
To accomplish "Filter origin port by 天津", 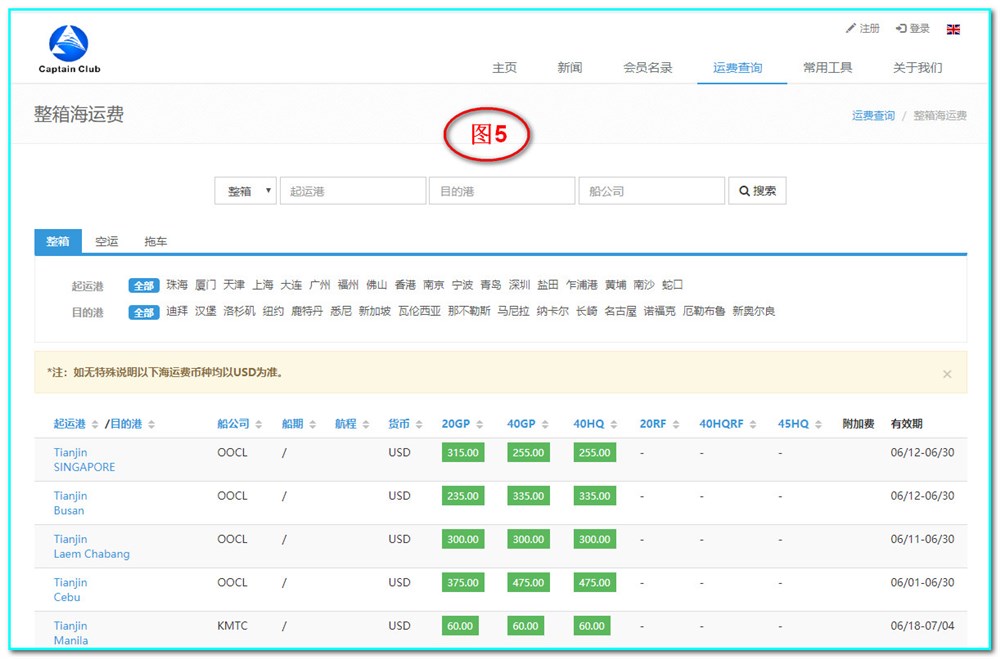I will (x=234, y=285).
